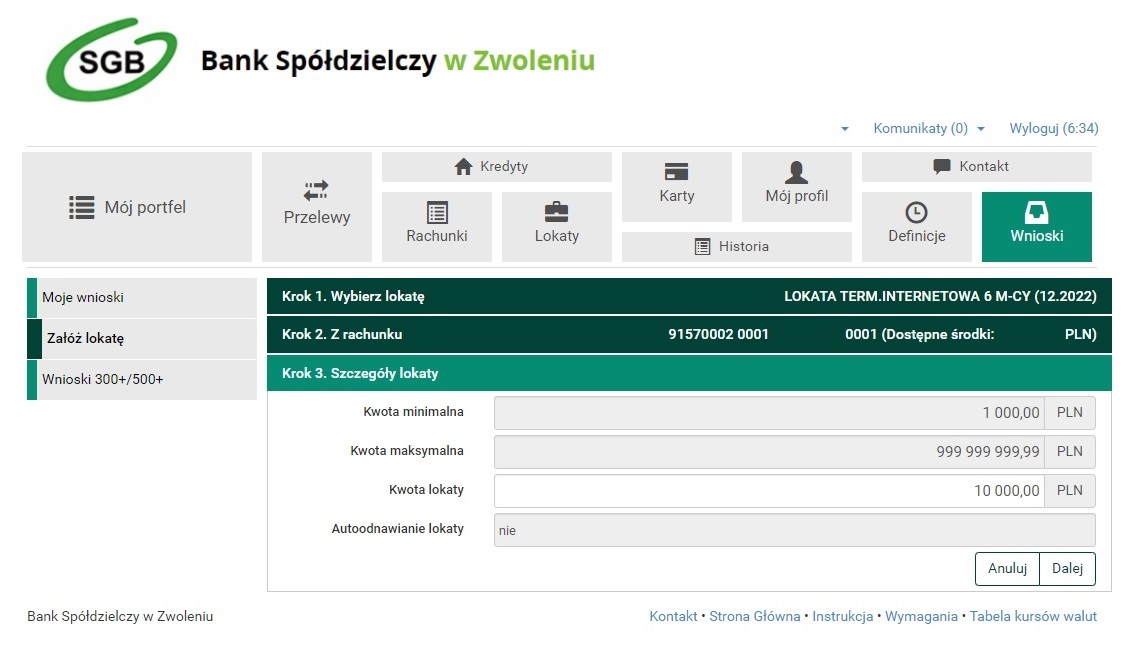Image resolution: width=1134 pixels, height=648 pixels.
Task: Open Moje wnioski in the sidebar
Action: pos(142,298)
